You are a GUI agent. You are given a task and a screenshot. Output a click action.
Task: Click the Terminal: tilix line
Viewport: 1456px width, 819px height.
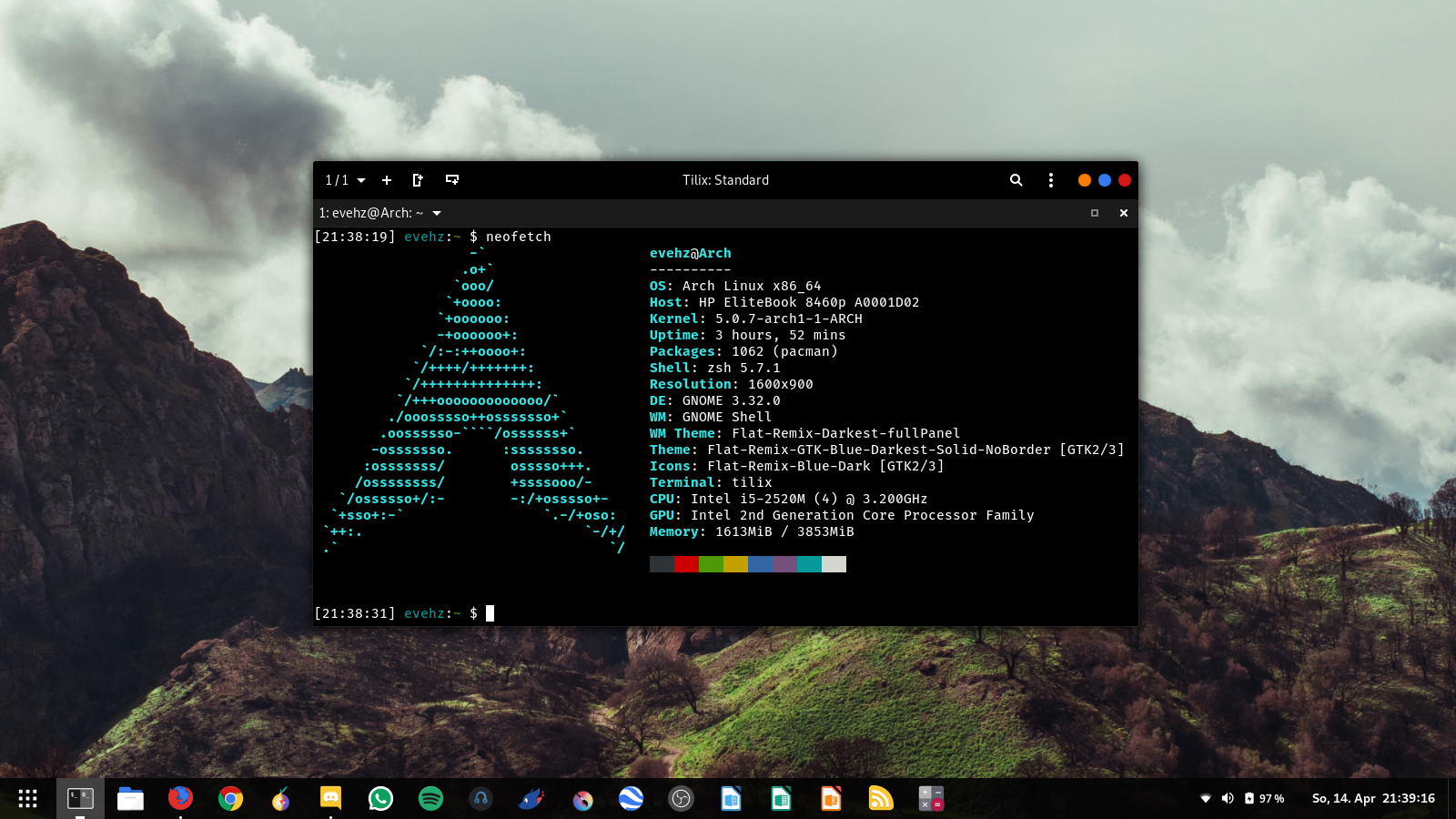click(711, 482)
